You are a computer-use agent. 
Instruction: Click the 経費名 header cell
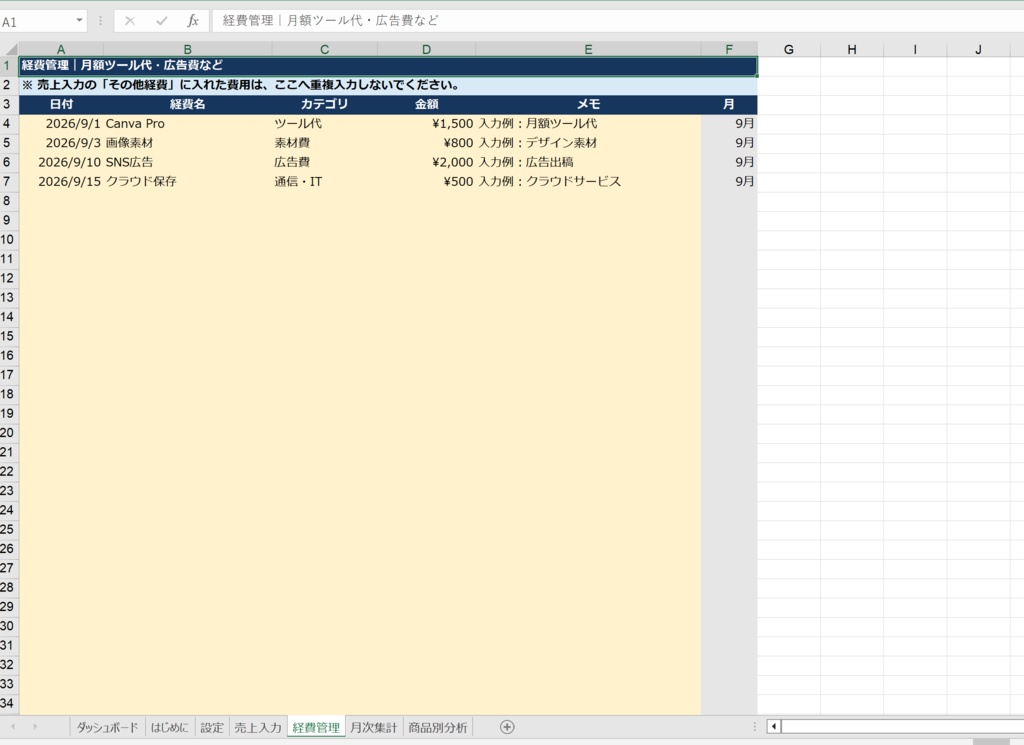click(187, 104)
